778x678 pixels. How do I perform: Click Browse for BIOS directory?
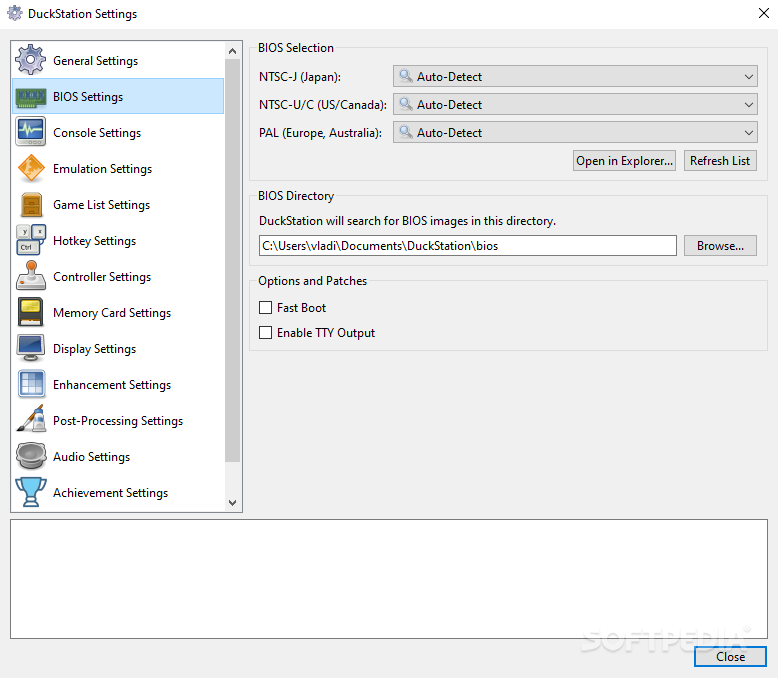click(x=720, y=246)
